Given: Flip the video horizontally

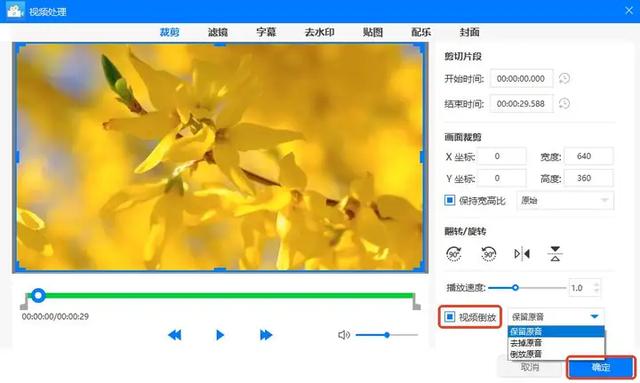Looking at the screenshot, I should [522, 254].
